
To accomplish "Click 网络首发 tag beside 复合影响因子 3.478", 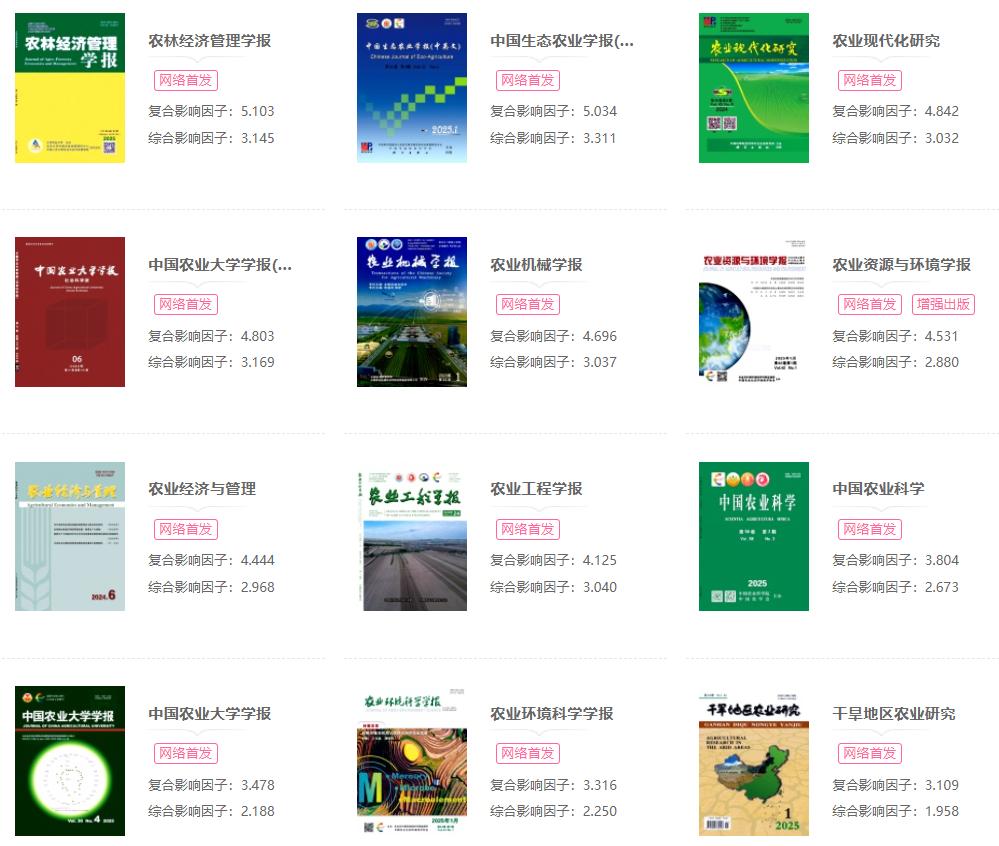I will pyautogui.click(x=185, y=754).
